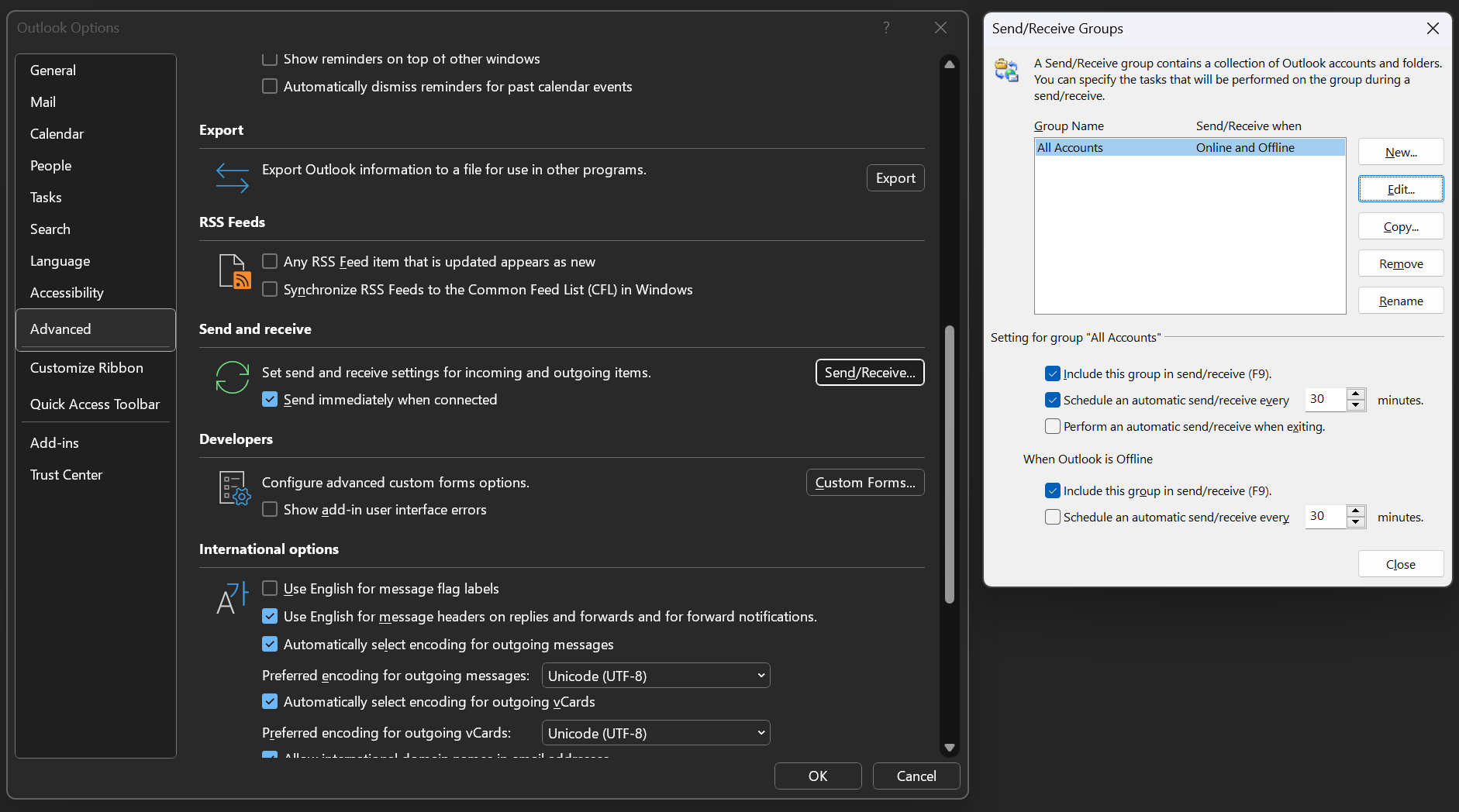This screenshot has height=812, width=1459.
Task: Click the scroll down arrow in Options
Action: coord(949,748)
